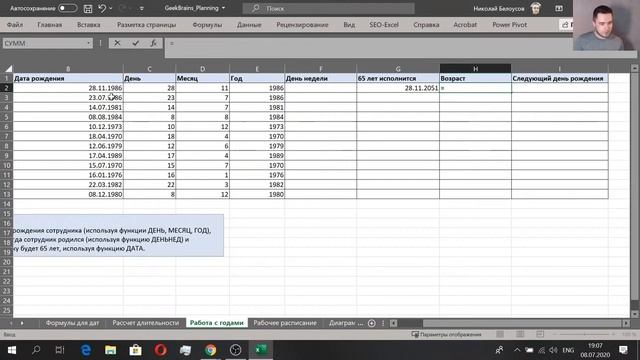The height and width of the screenshot is (360, 640).
Task: Open the Acrobat ribbon tab
Action: [x=465, y=25]
